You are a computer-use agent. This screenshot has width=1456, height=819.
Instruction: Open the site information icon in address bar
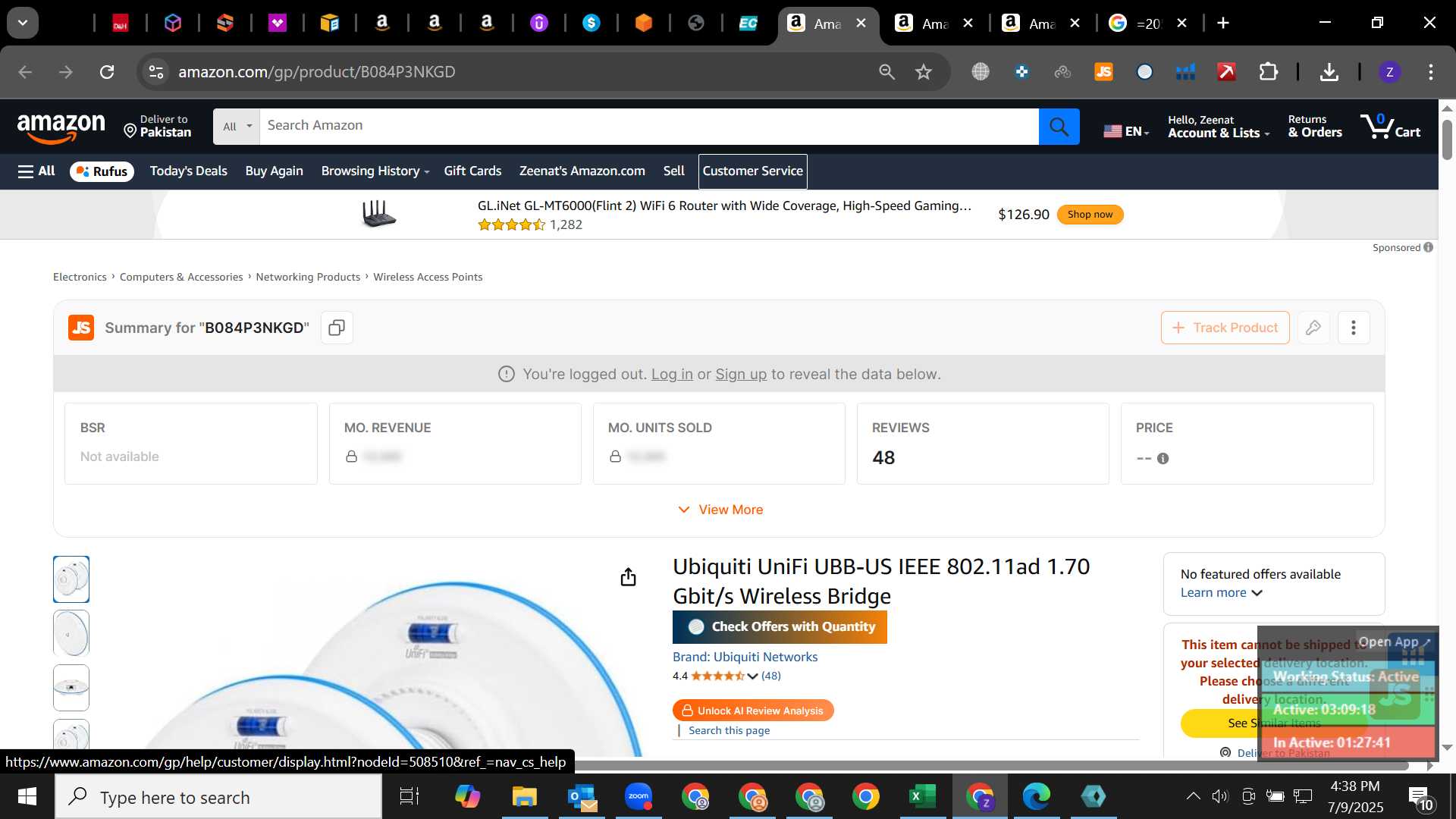click(155, 72)
